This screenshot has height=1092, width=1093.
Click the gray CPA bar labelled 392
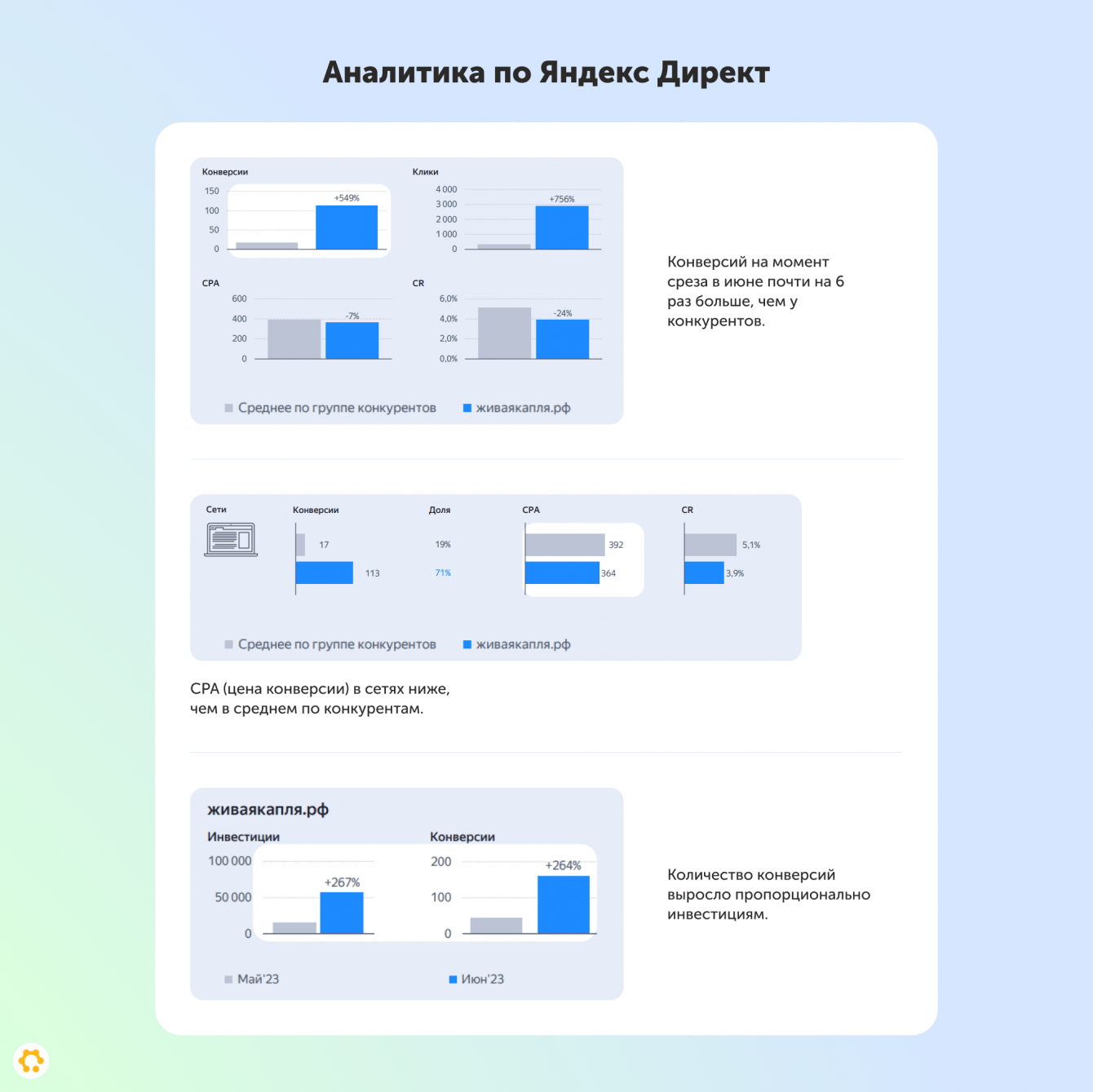(565, 545)
